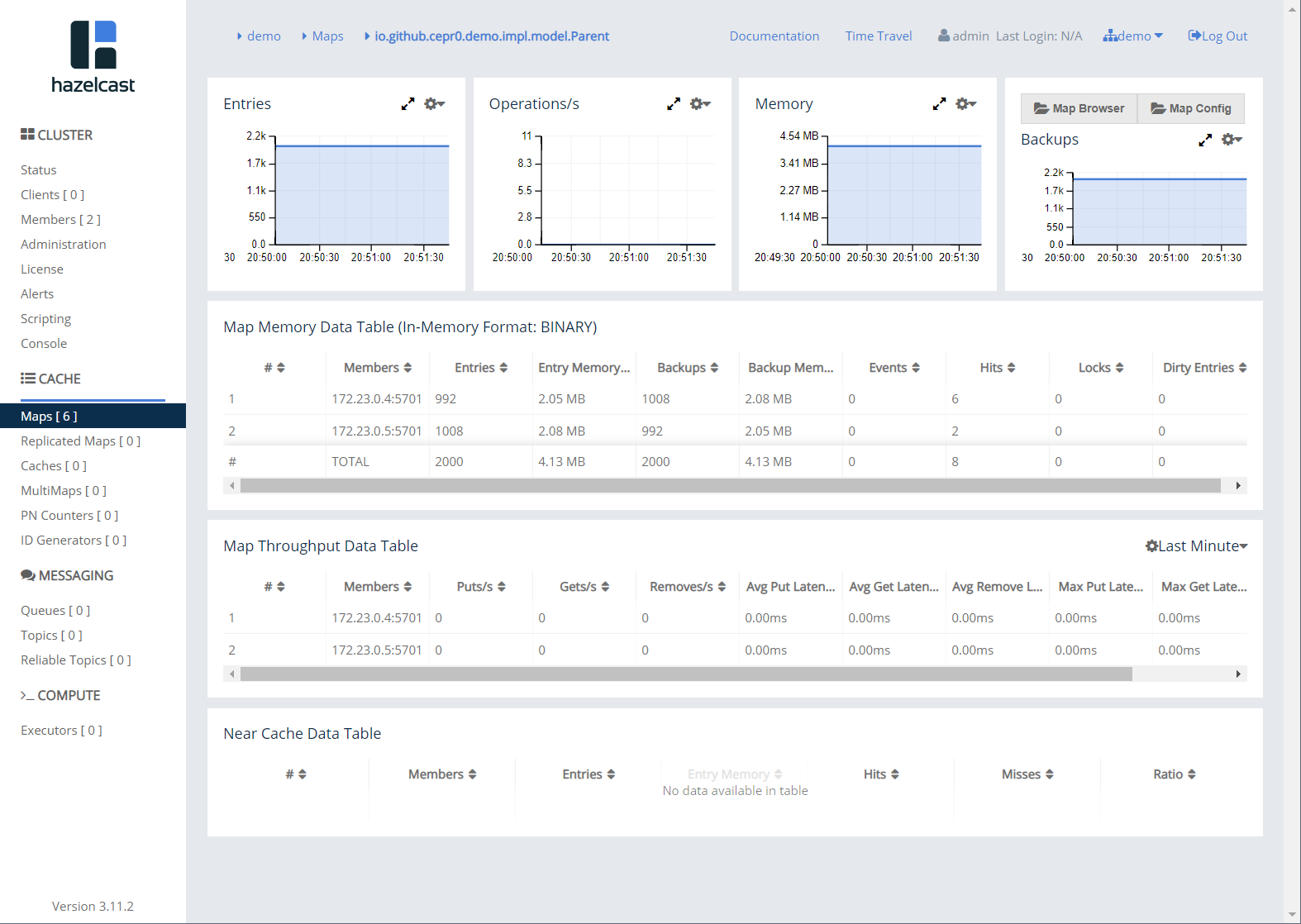Image resolution: width=1301 pixels, height=924 pixels.
Task: Sort memory table by Hits
Action: [x=998, y=368]
